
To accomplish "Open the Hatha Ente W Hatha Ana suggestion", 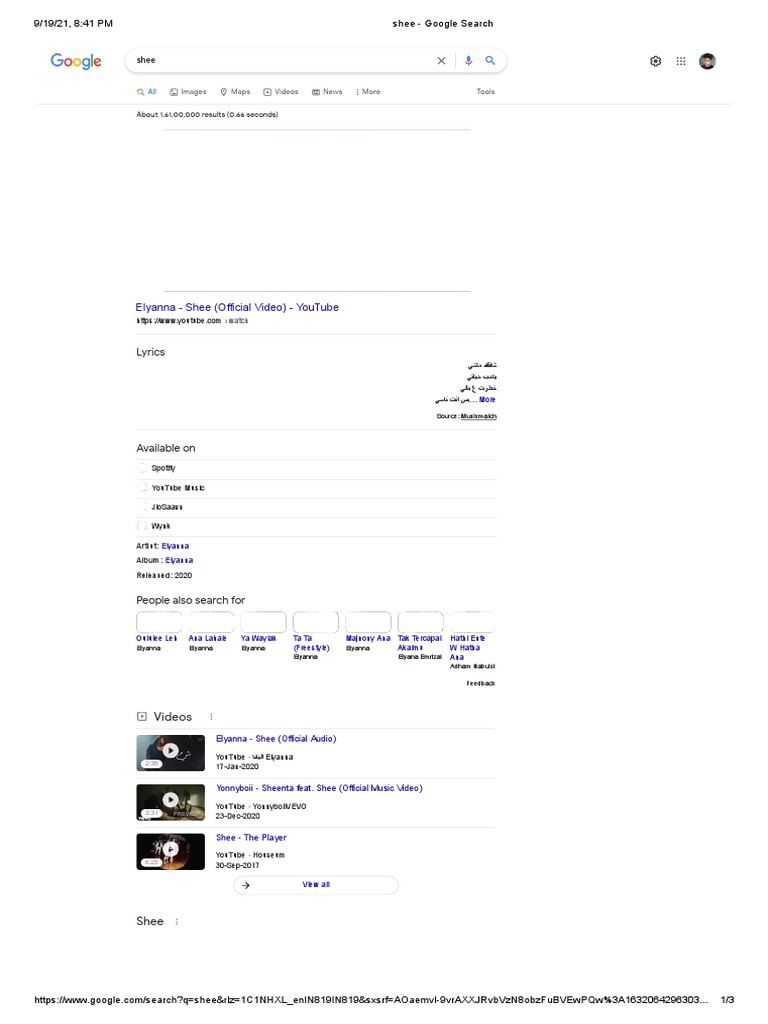I will (x=468, y=647).
